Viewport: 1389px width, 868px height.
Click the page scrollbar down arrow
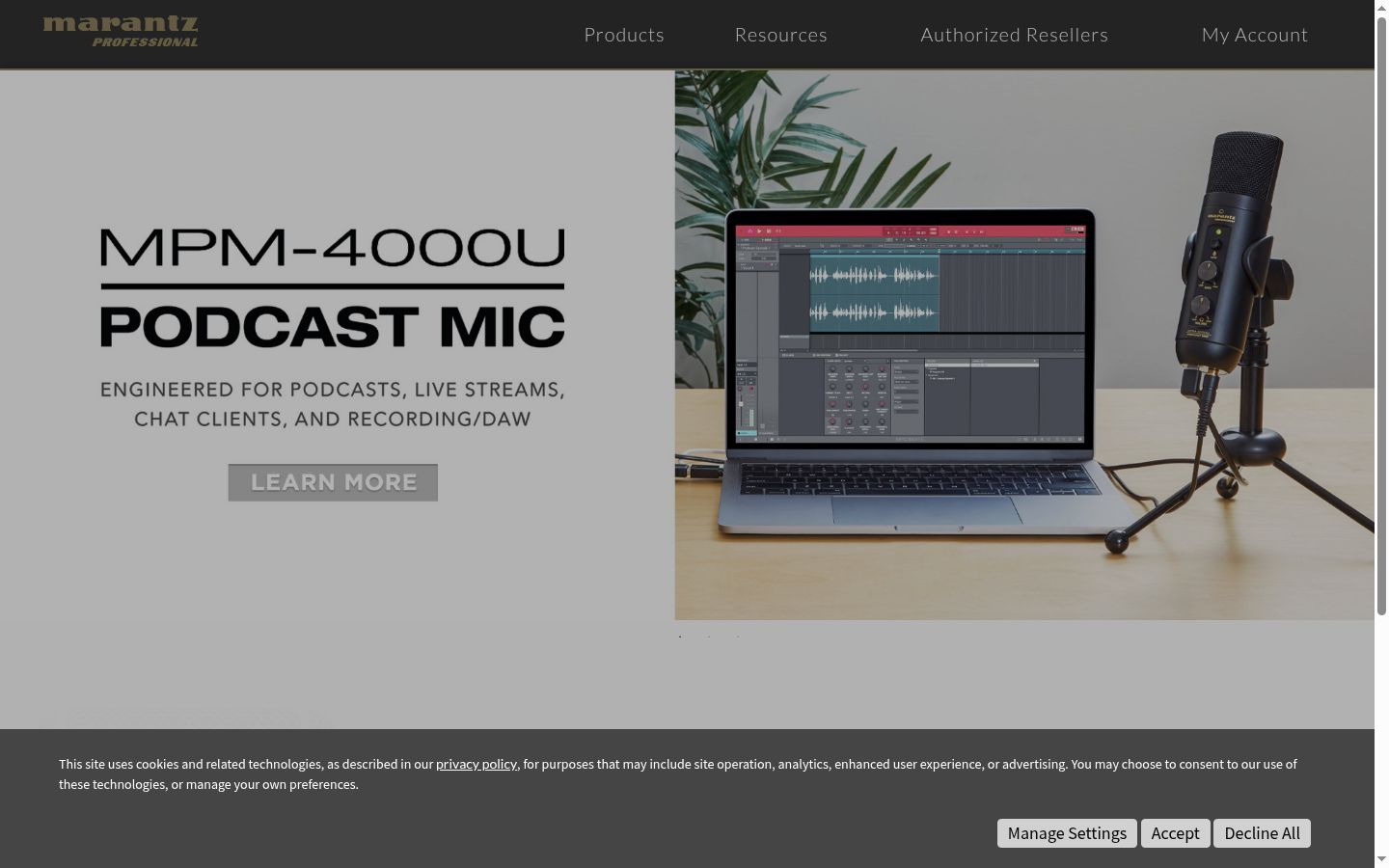coord(1381,859)
